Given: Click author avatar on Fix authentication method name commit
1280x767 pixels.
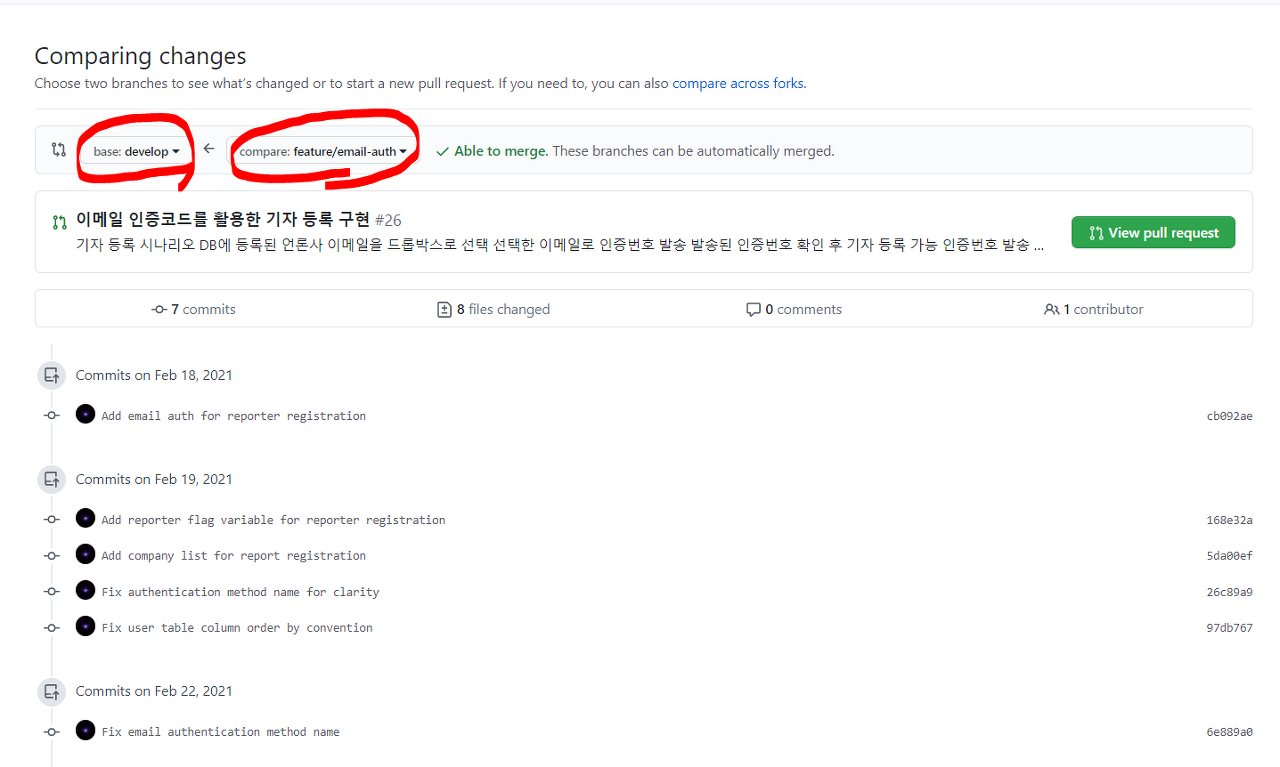Looking at the screenshot, I should pyautogui.click(x=85, y=590).
